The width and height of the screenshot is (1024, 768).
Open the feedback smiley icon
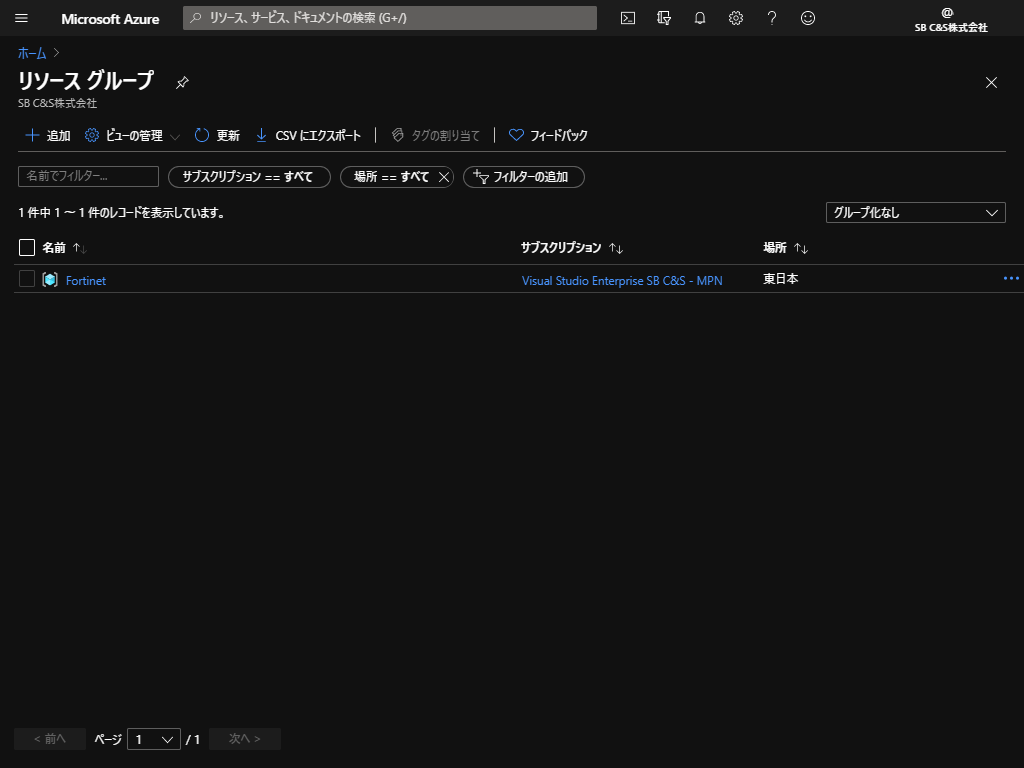(x=808, y=18)
